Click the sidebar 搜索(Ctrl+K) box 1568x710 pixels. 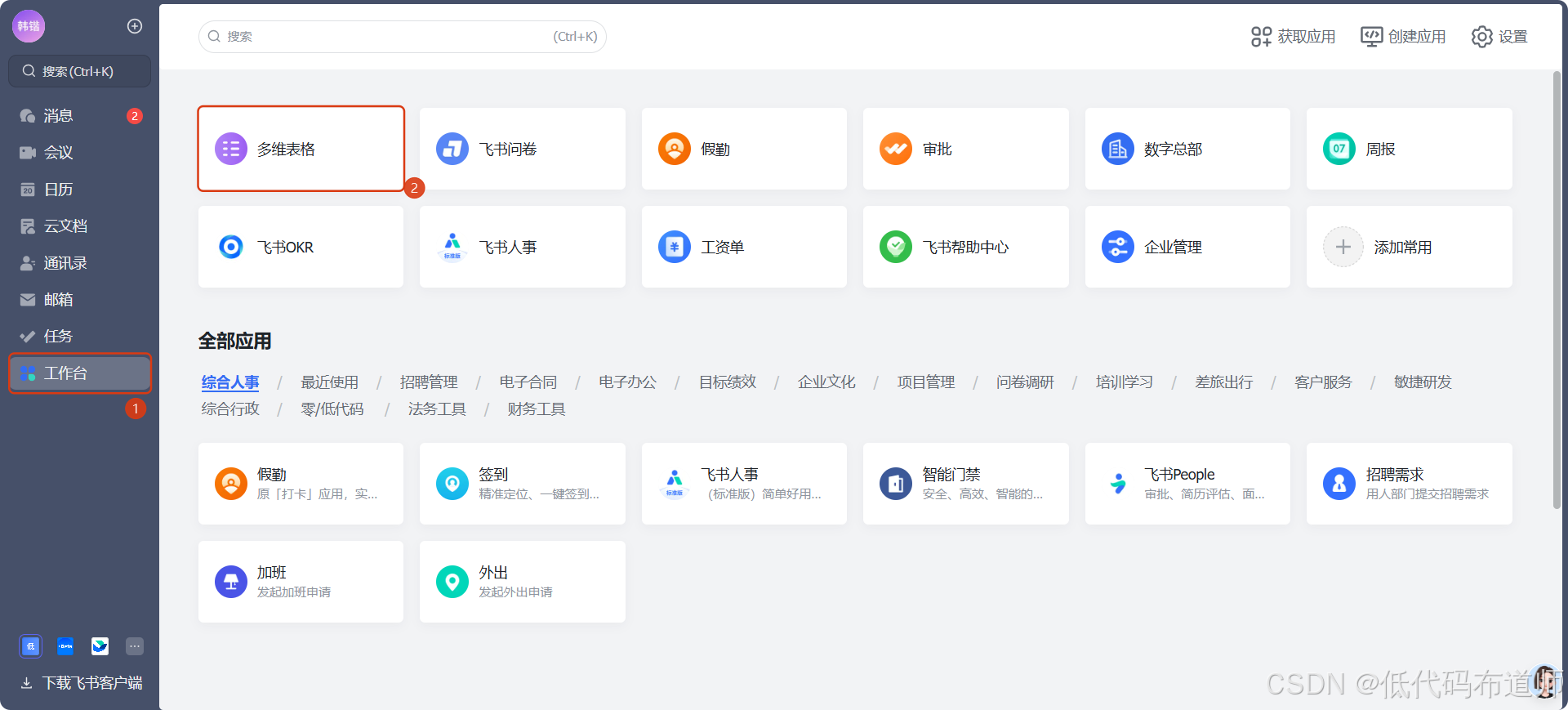click(80, 71)
